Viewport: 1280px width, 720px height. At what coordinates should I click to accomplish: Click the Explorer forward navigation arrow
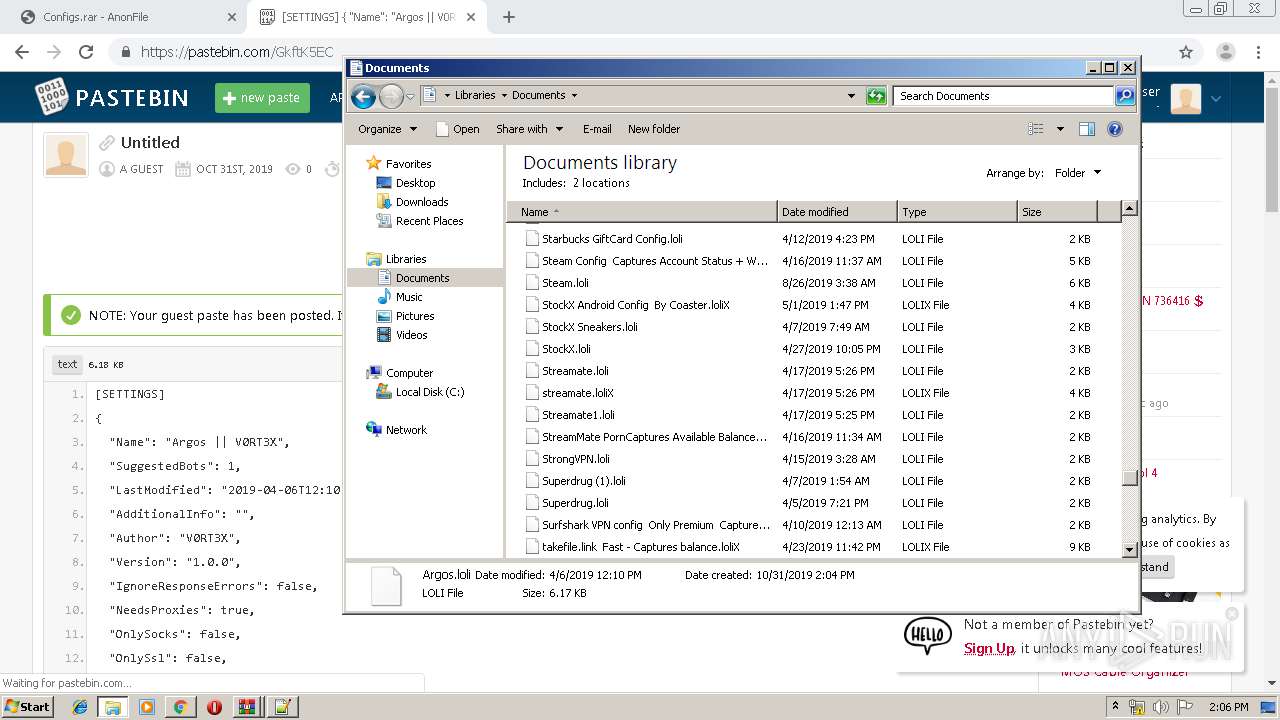click(x=391, y=96)
